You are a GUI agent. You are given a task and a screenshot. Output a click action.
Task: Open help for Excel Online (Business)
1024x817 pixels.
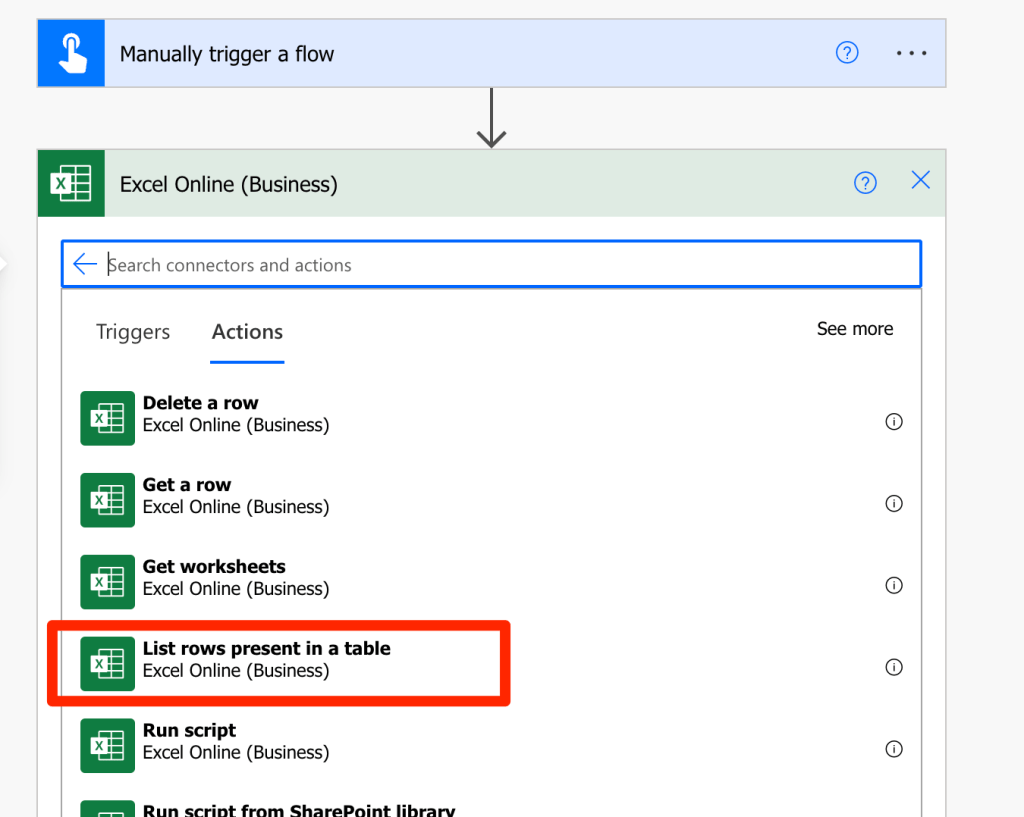(865, 181)
